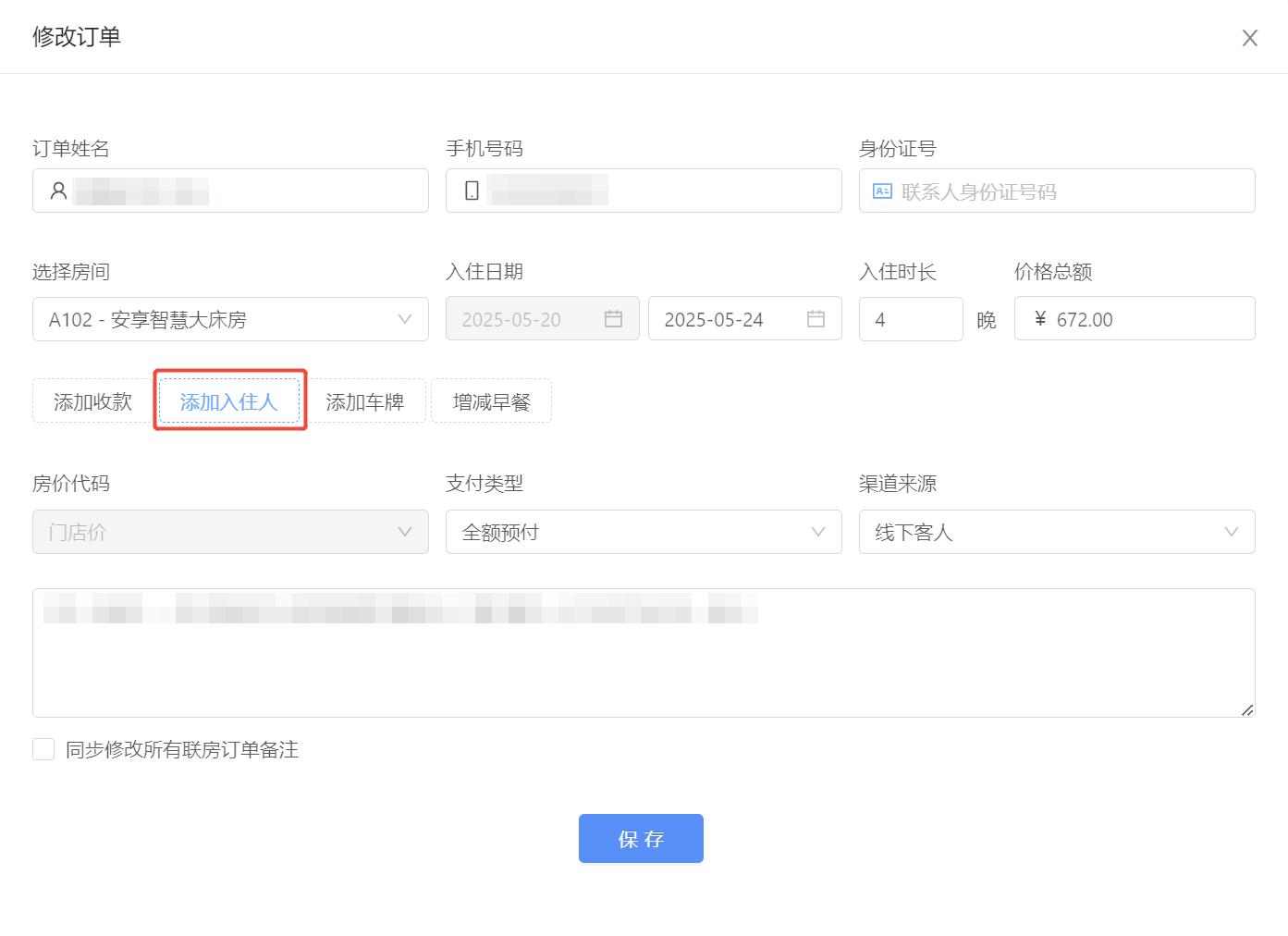Click the disabled check-in date 2025-05-20
Screen dimensions: 1288x936
pyautogui.click(x=542, y=318)
